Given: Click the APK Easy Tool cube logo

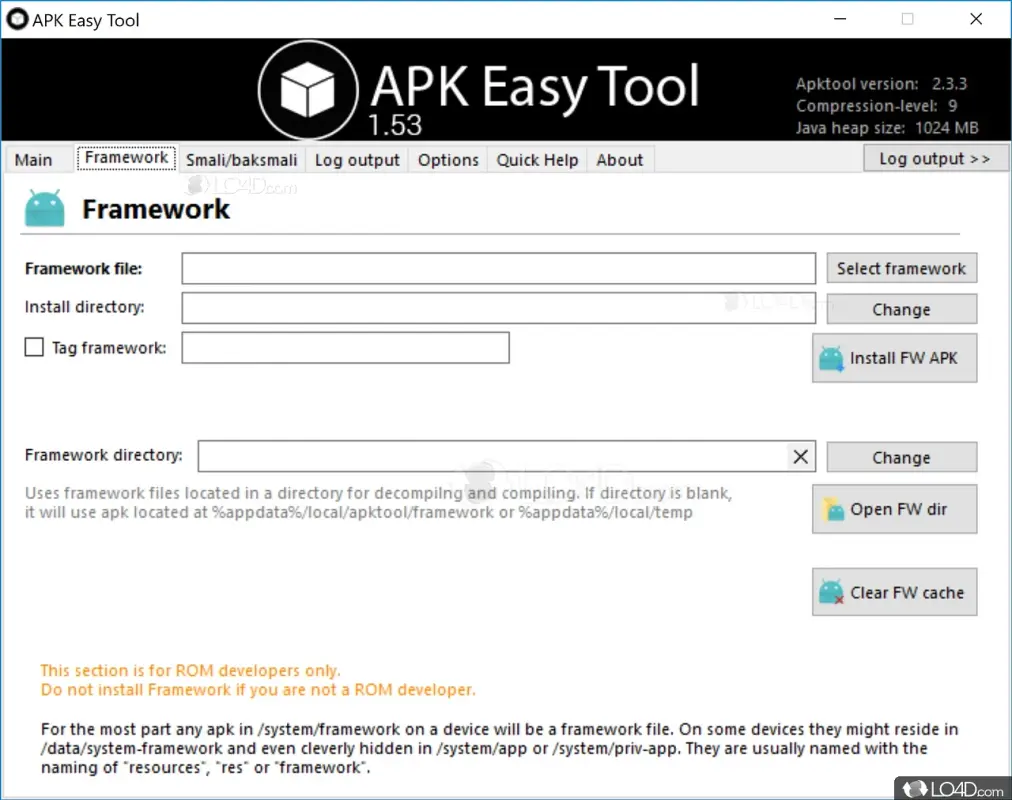Looking at the screenshot, I should (308, 90).
